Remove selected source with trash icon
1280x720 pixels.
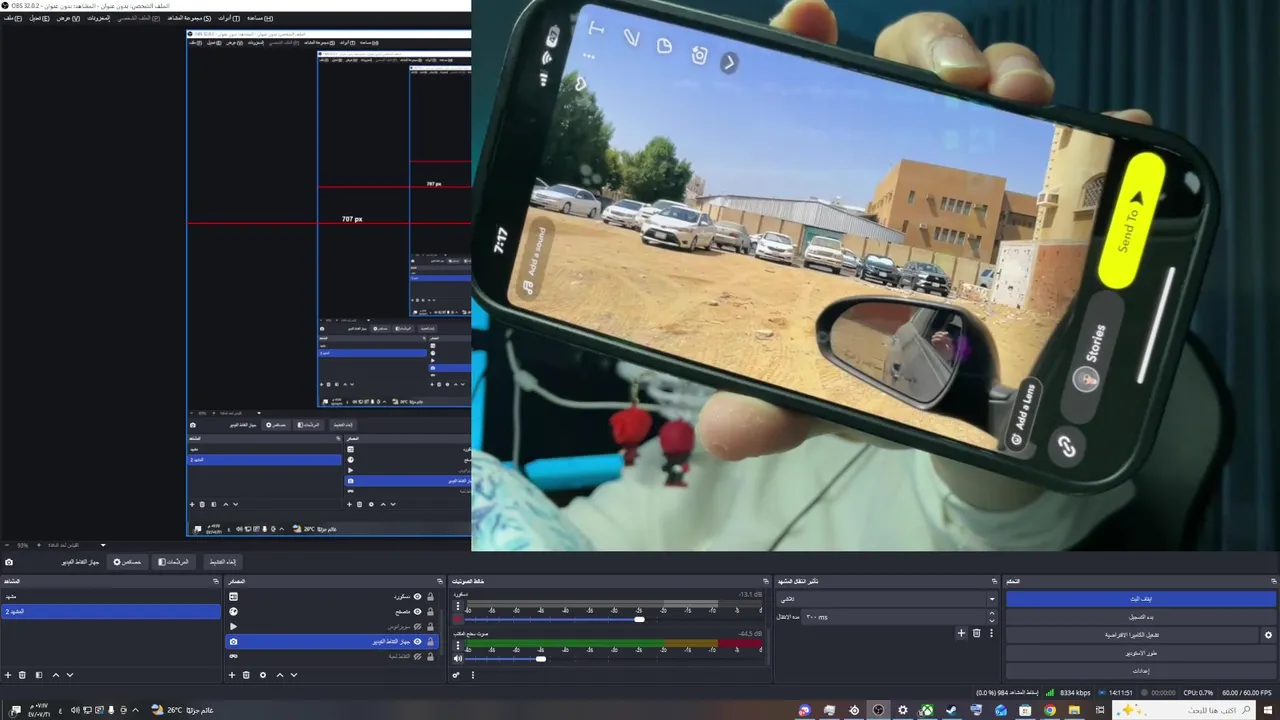[247, 675]
